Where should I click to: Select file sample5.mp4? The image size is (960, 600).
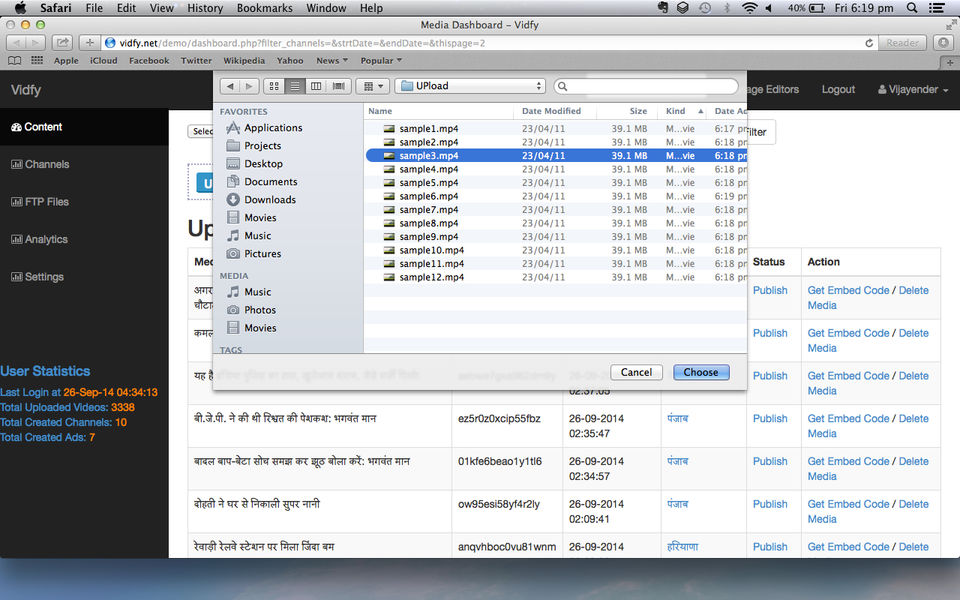[556, 182]
